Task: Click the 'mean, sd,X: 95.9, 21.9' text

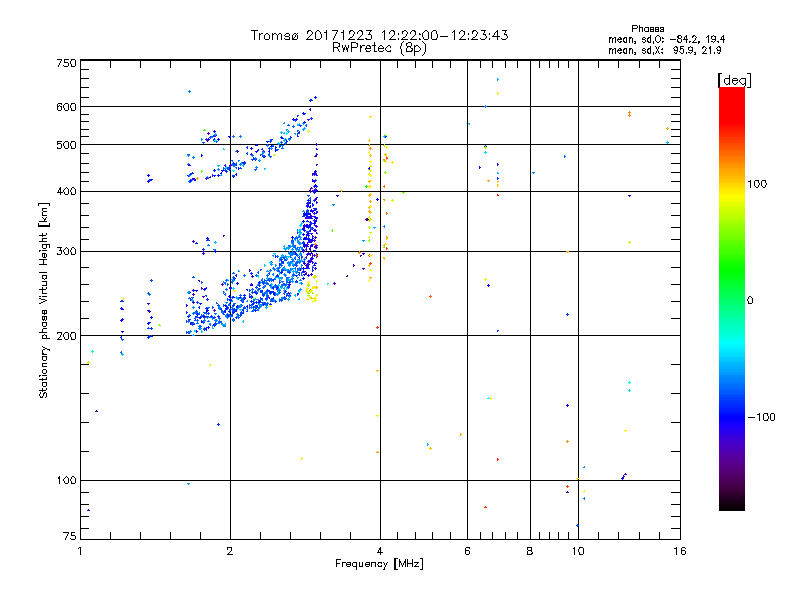Action: [664, 51]
